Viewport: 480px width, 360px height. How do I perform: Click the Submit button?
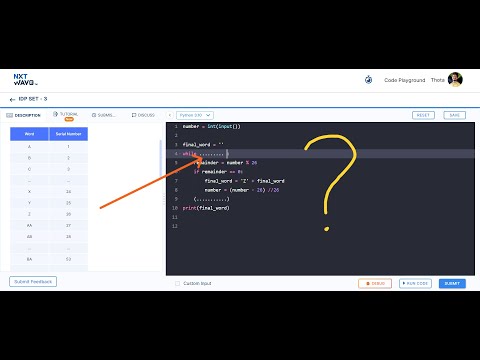point(452,283)
